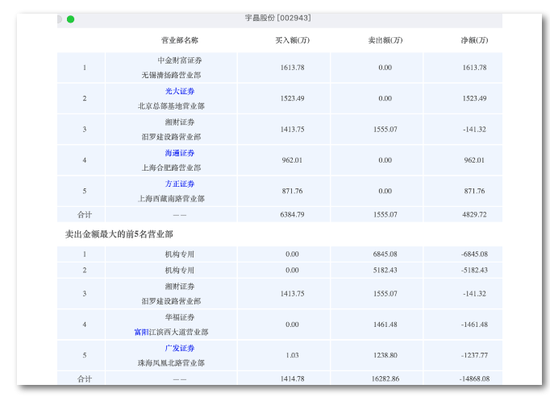Click net amount -1237.77
This screenshot has width=550, height=397.
(x=474, y=356)
